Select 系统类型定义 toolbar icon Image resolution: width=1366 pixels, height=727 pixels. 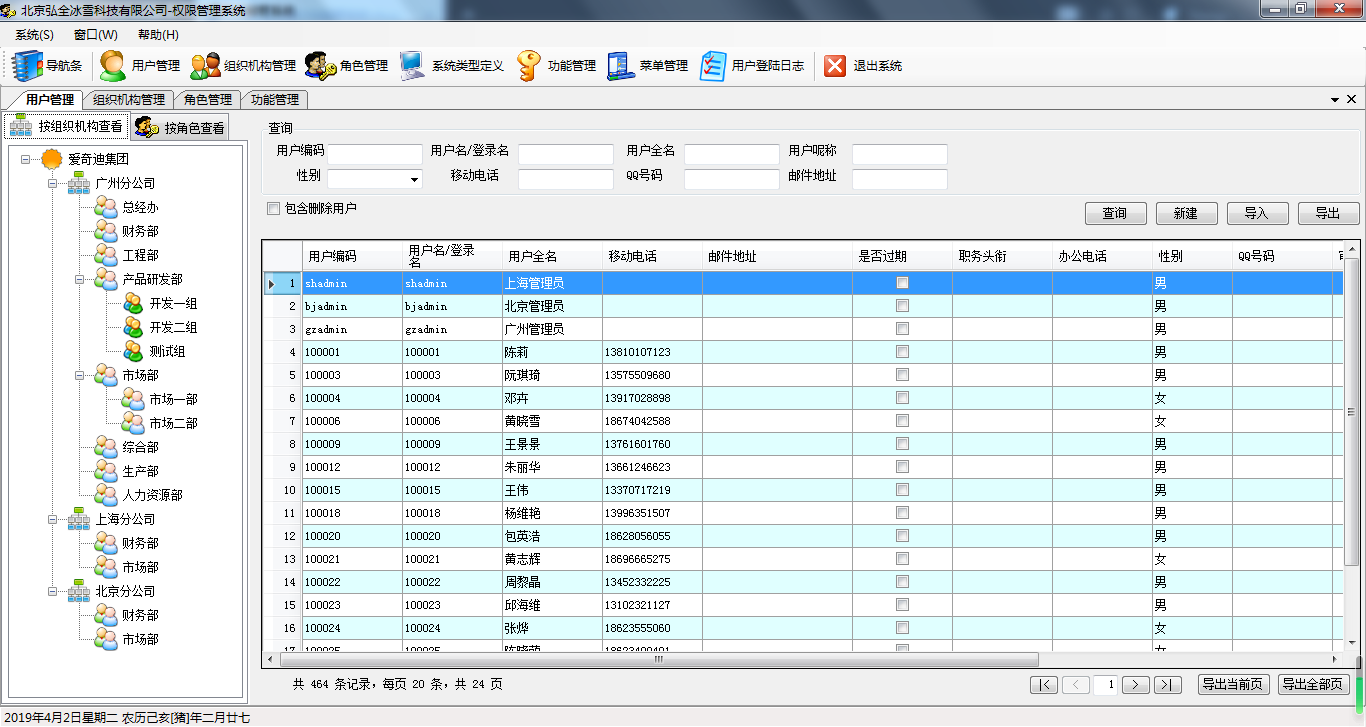pyautogui.click(x=412, y=66)
